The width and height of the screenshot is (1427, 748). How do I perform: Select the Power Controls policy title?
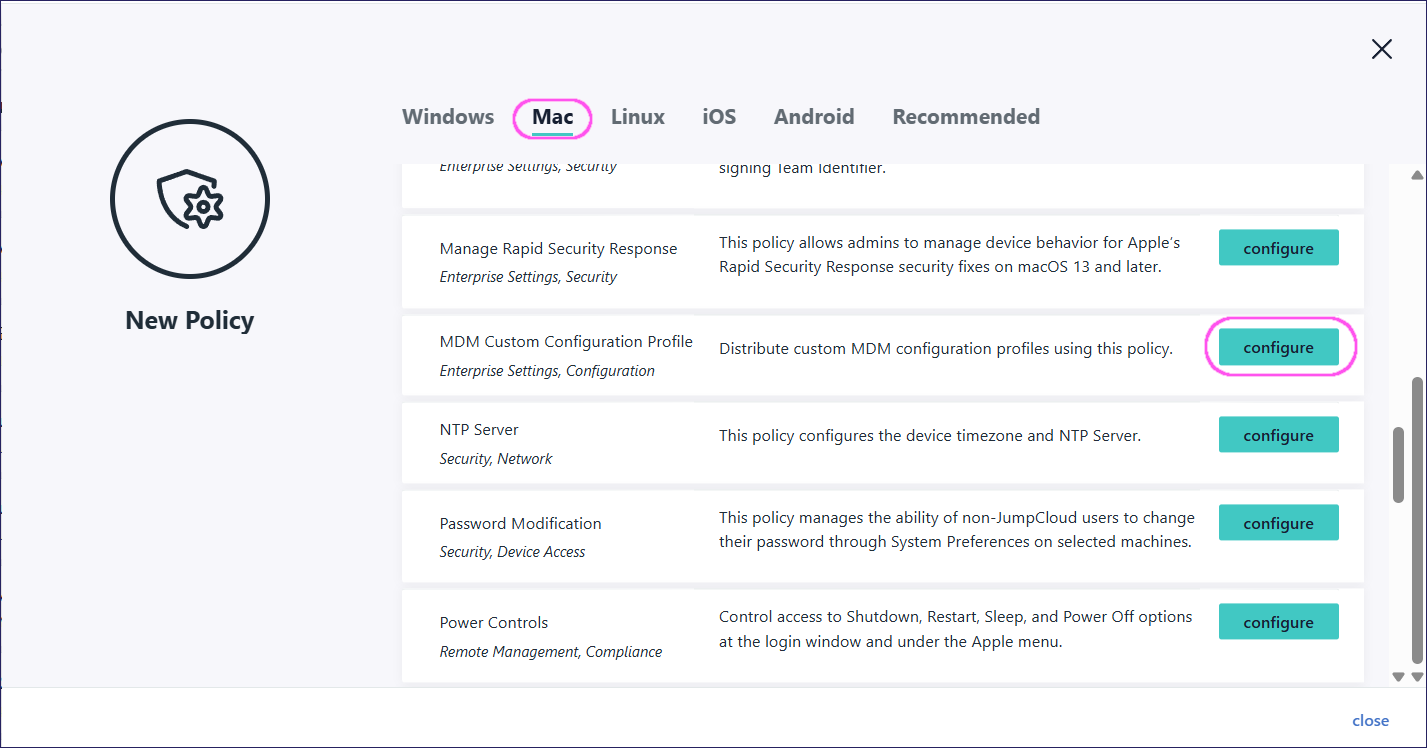[x=494, y=622]
